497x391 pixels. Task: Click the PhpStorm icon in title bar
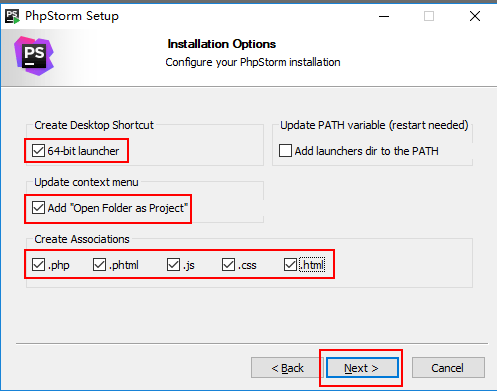[13, 16]
